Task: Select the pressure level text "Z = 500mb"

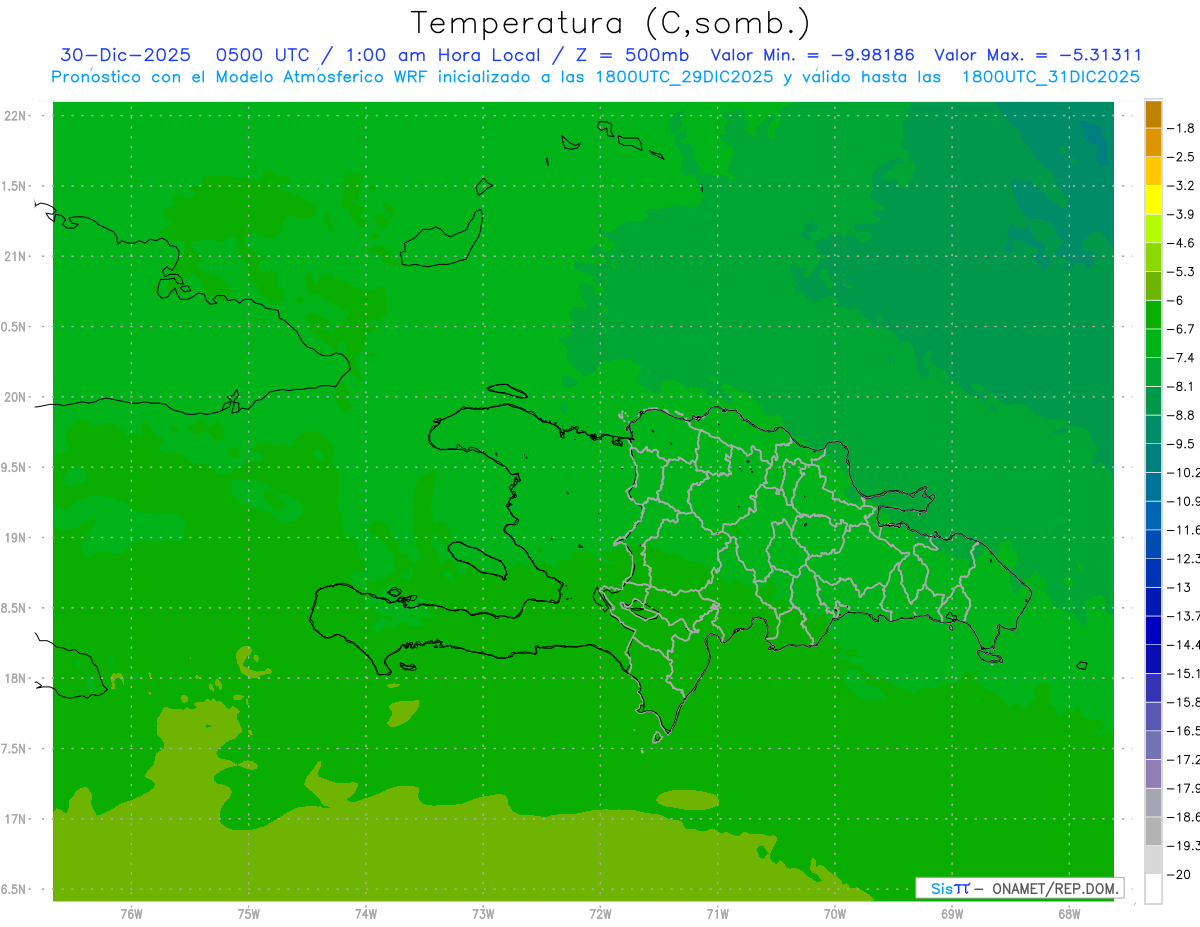Action: coord(632,56)
